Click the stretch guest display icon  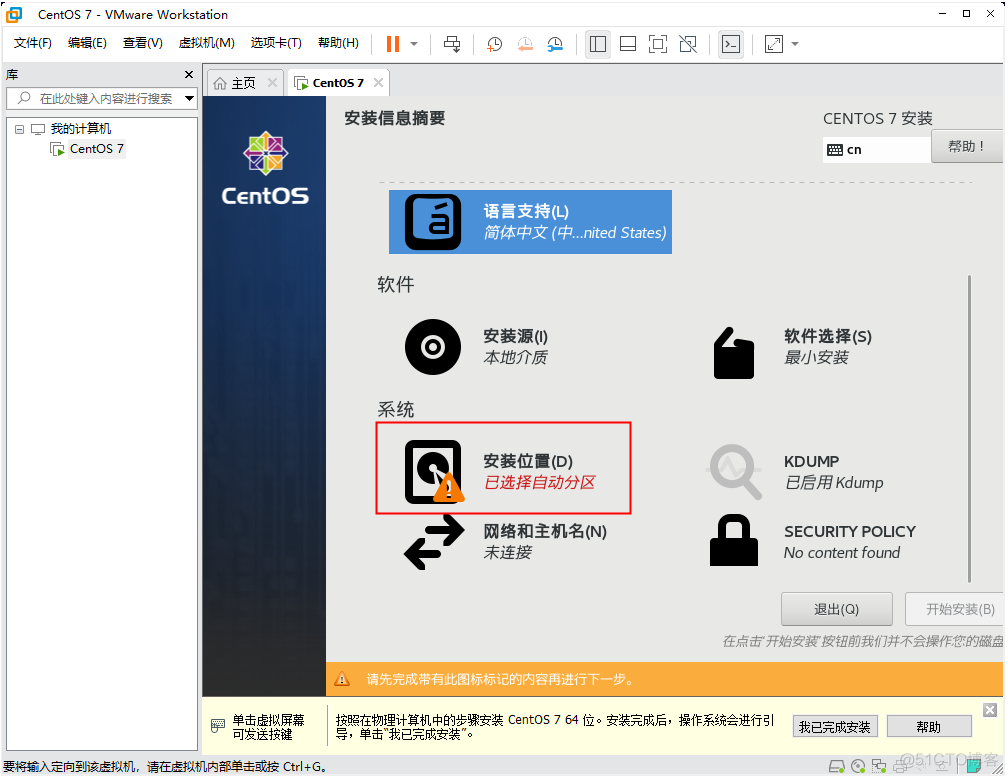click(x=773, y=44)
